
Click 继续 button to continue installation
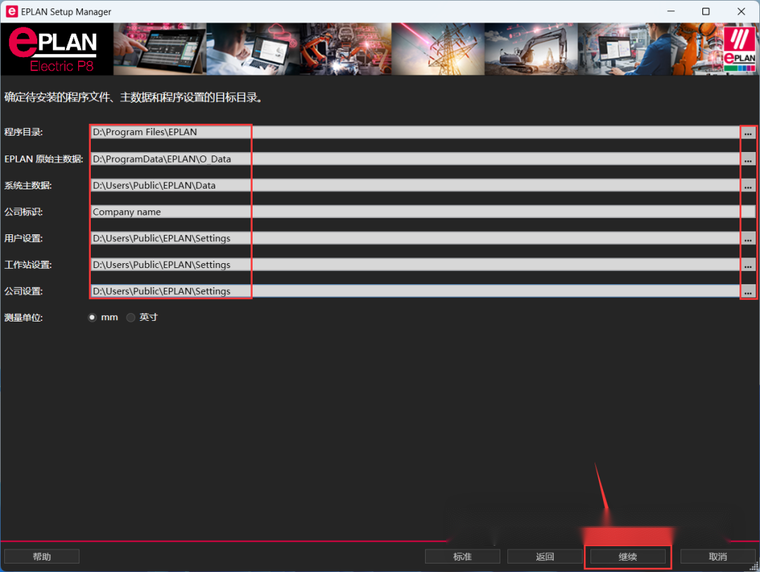[x=627, y=556]
